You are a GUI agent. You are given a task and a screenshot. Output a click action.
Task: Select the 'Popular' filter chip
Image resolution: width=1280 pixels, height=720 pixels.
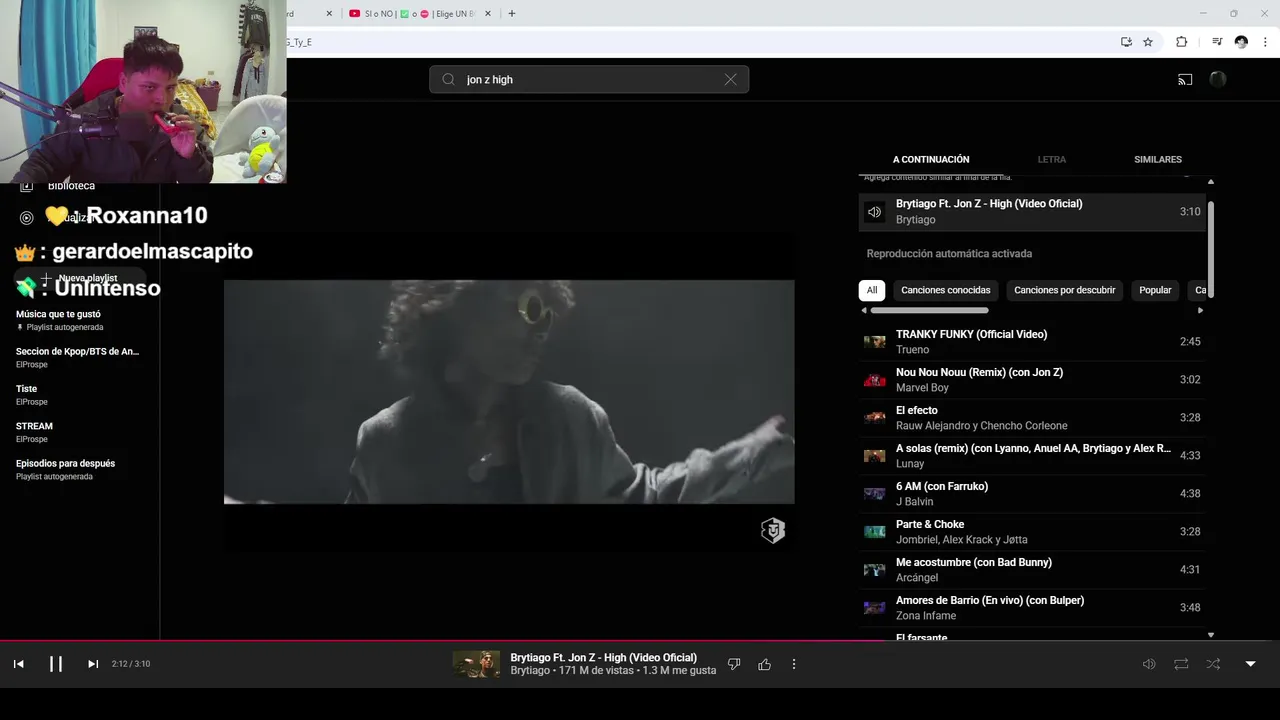tap(1155, 290)
